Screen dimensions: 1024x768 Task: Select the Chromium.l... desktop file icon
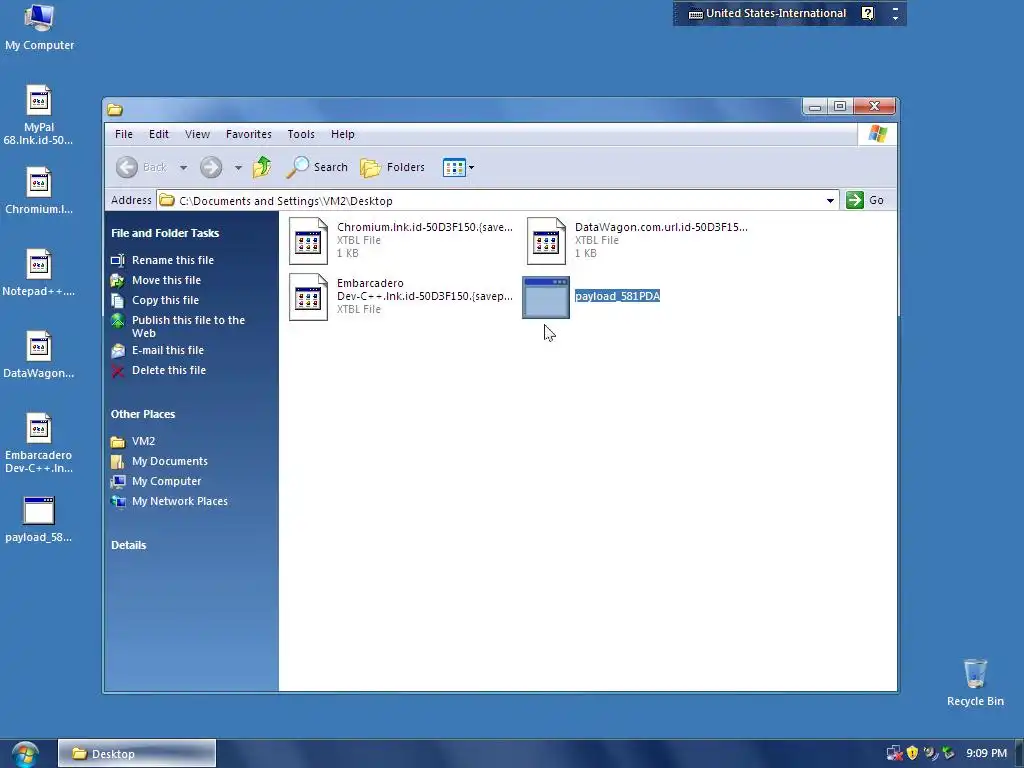39,183
